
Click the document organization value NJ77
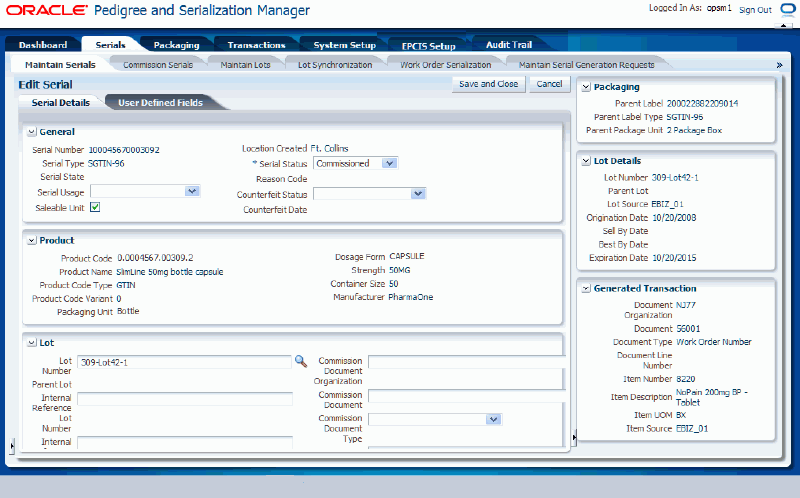tap(686, 305)
